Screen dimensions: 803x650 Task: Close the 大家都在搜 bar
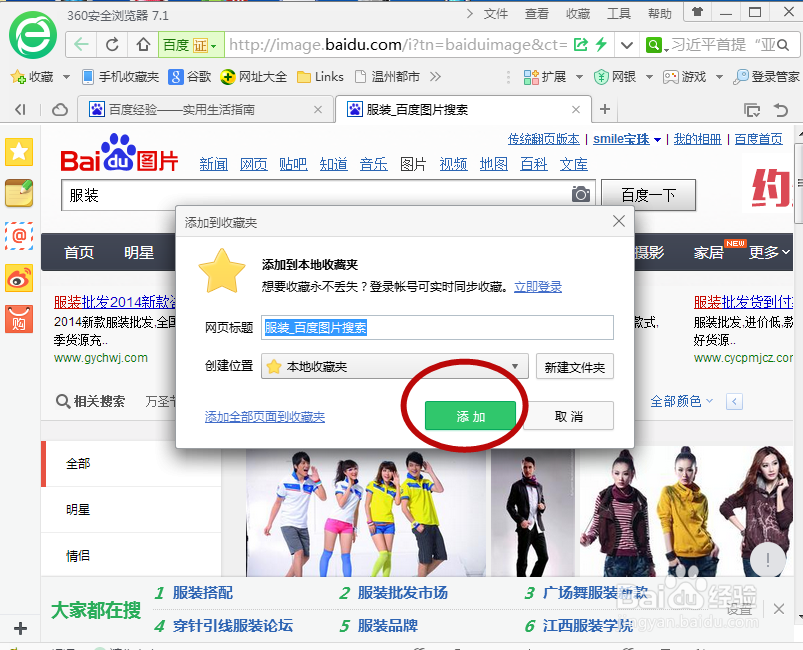click(x=779, y=609)
